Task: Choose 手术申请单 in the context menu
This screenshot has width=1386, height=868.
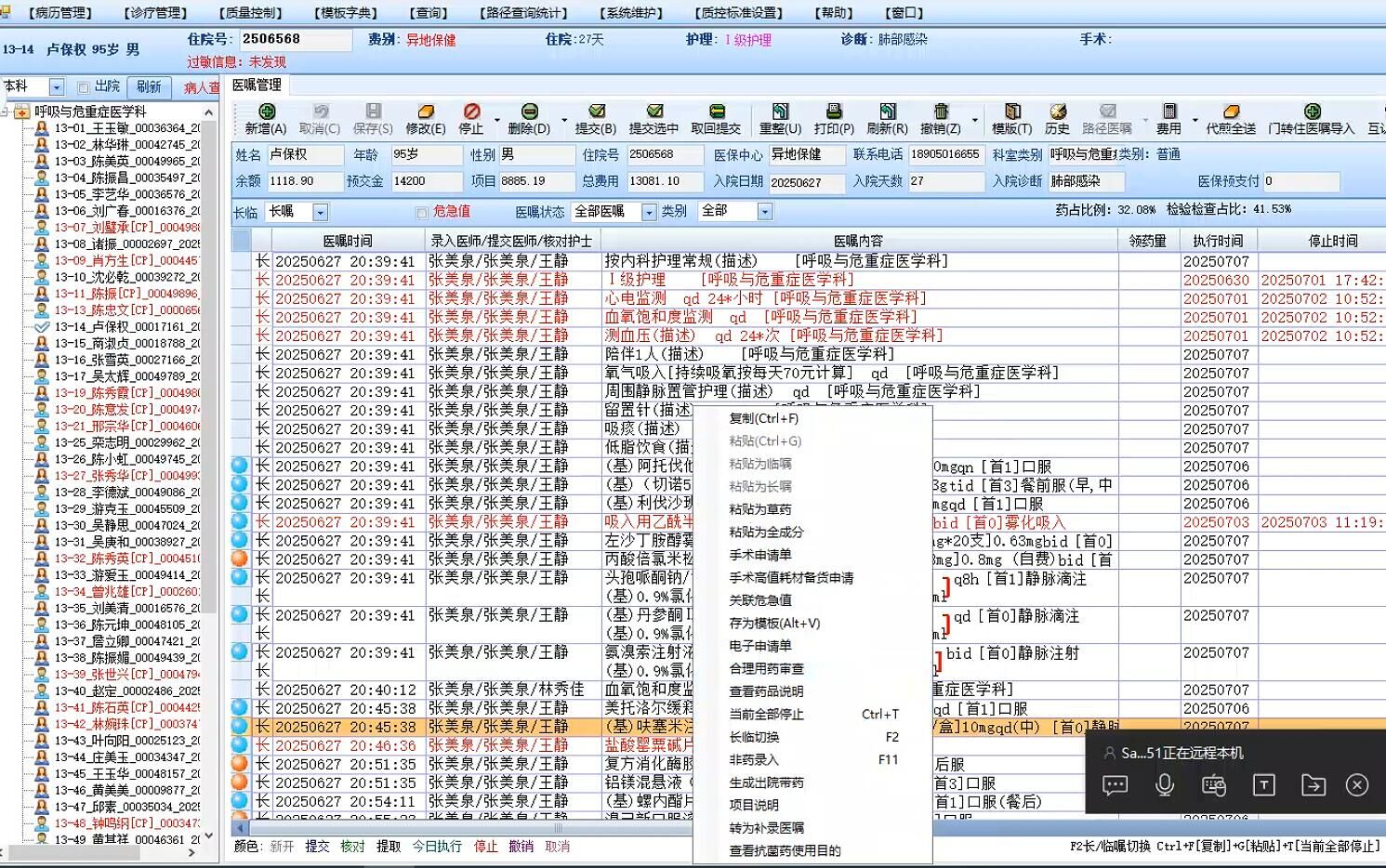Action: [x=812, y=555]
